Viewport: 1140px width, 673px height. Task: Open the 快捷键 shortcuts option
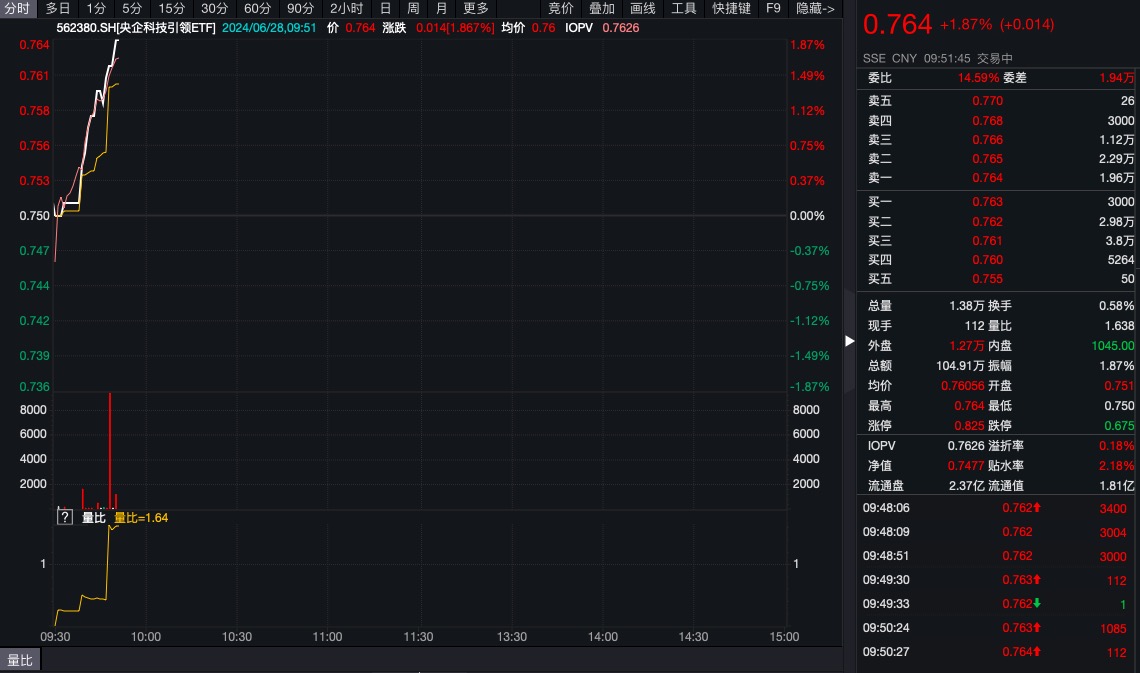point(731,8)
